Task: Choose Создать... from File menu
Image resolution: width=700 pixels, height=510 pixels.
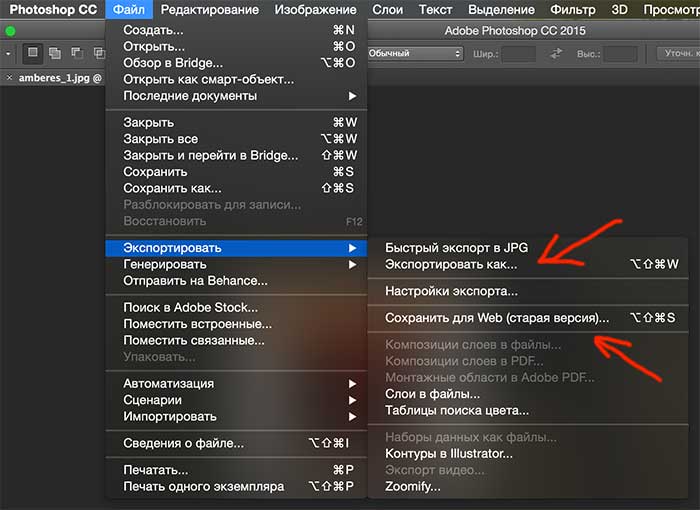Action: coord(237,30)
